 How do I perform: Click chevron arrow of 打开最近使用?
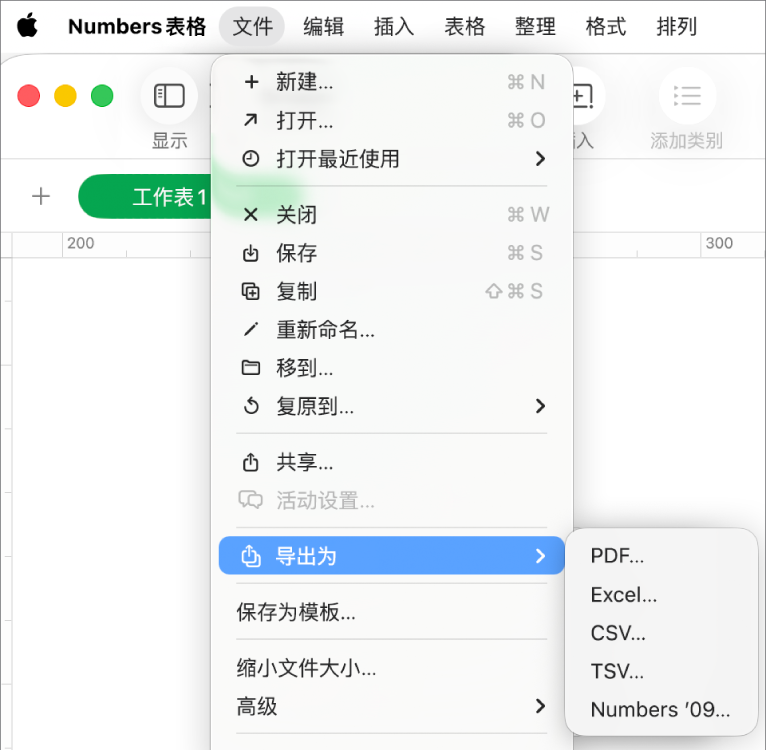540,159
